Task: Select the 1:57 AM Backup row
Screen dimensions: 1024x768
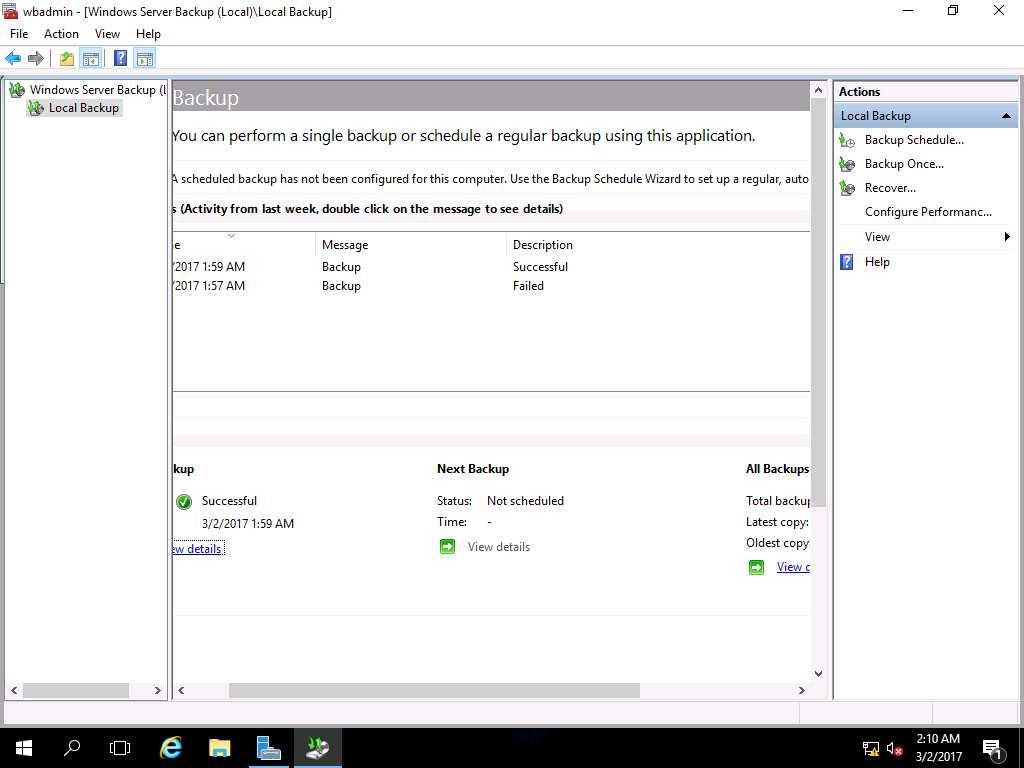Action: tap(491, 285)
